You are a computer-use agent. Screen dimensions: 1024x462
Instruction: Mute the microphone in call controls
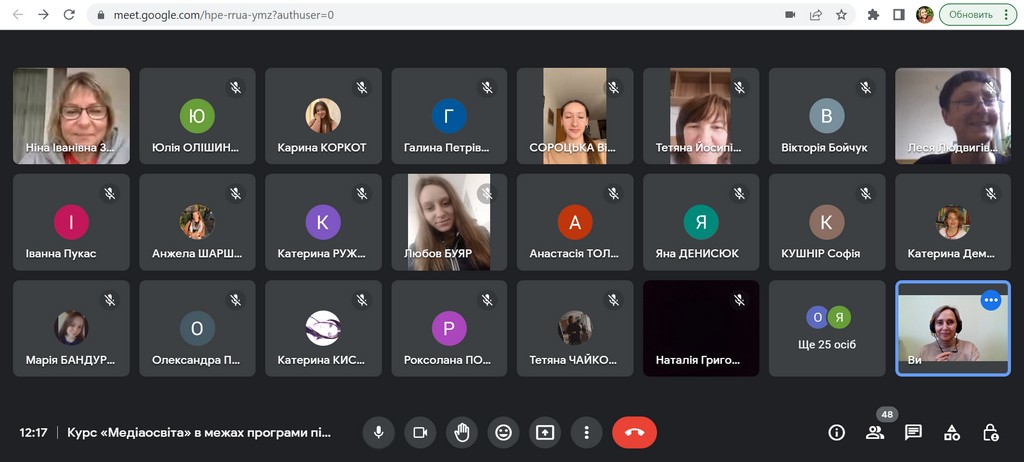coord(378,432)
